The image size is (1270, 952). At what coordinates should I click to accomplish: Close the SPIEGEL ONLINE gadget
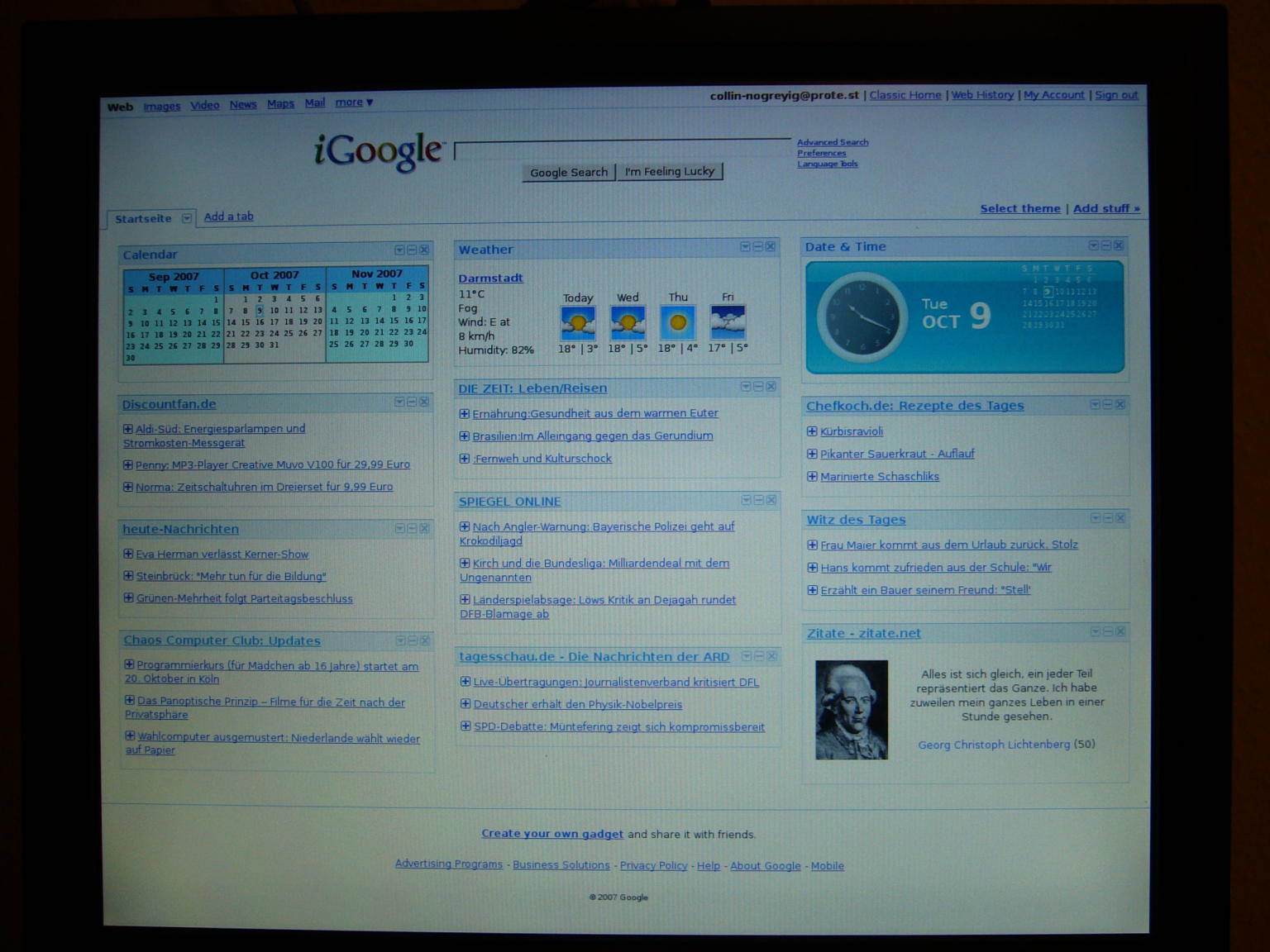tap(771, 500)
